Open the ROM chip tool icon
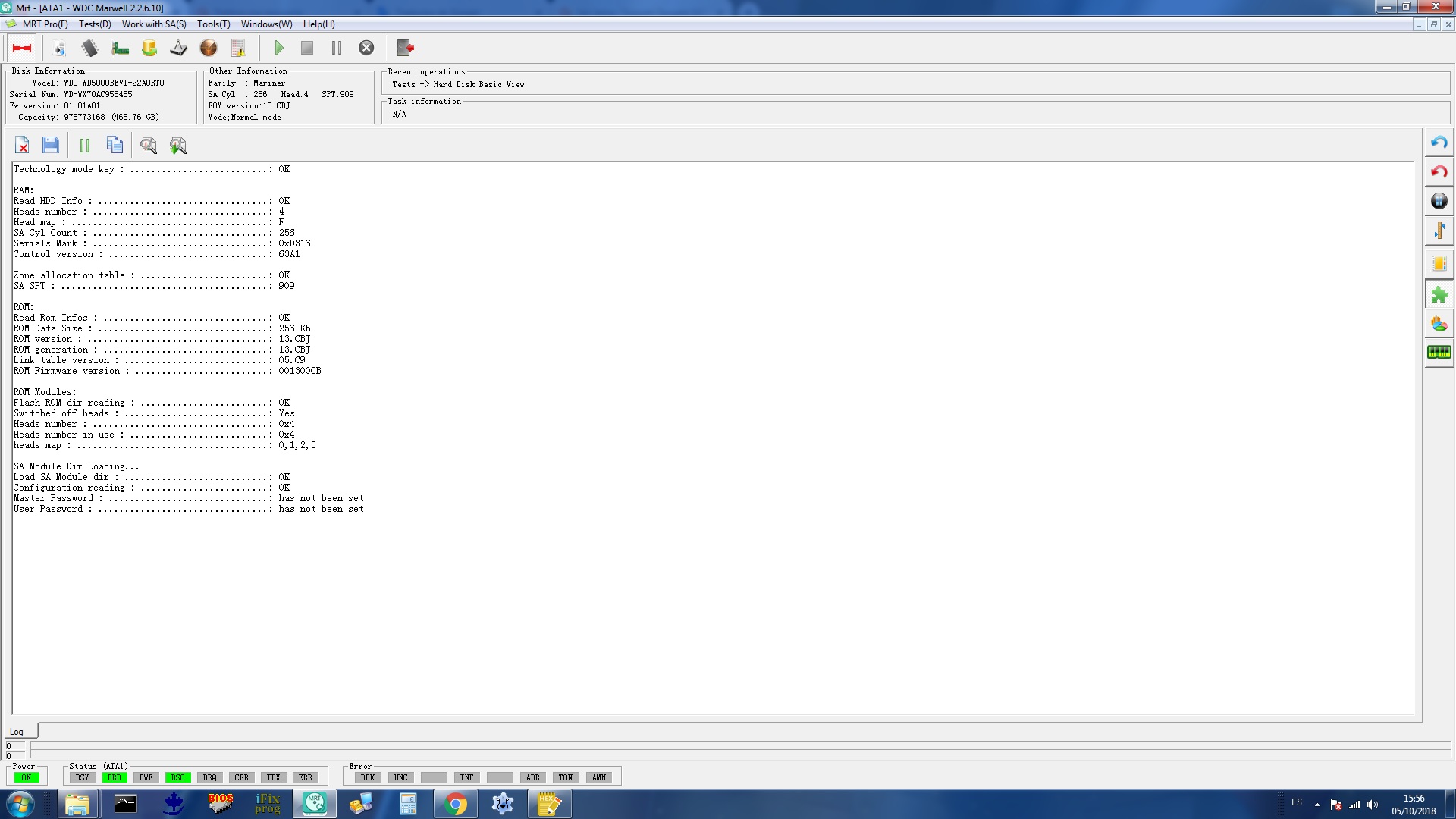1456x819 pixels. (89, 48)
